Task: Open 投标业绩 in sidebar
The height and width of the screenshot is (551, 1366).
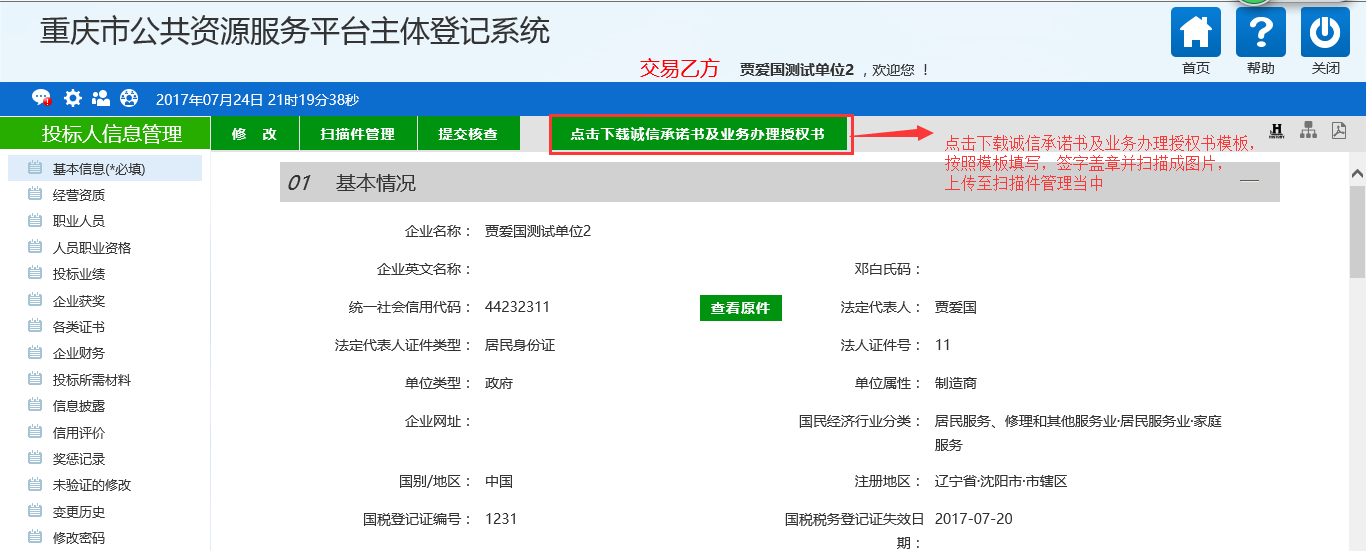Action: [x=79, y=273]
